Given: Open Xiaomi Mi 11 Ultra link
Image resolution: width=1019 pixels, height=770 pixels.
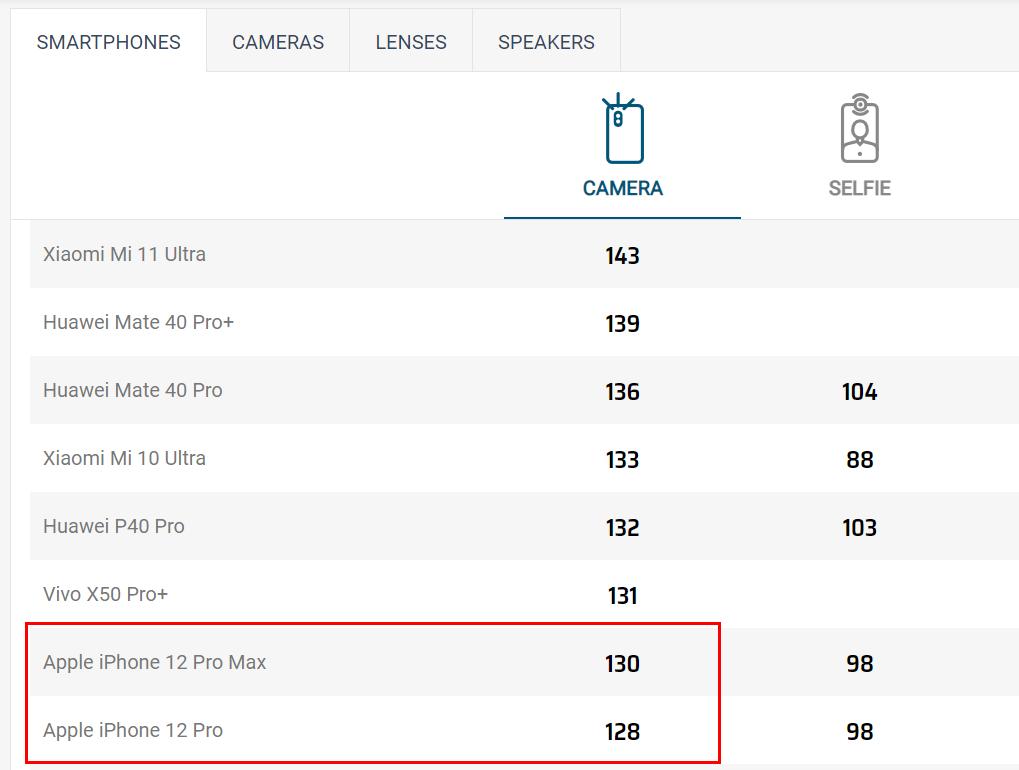Looking at the screenshot, I should point(124,254).
